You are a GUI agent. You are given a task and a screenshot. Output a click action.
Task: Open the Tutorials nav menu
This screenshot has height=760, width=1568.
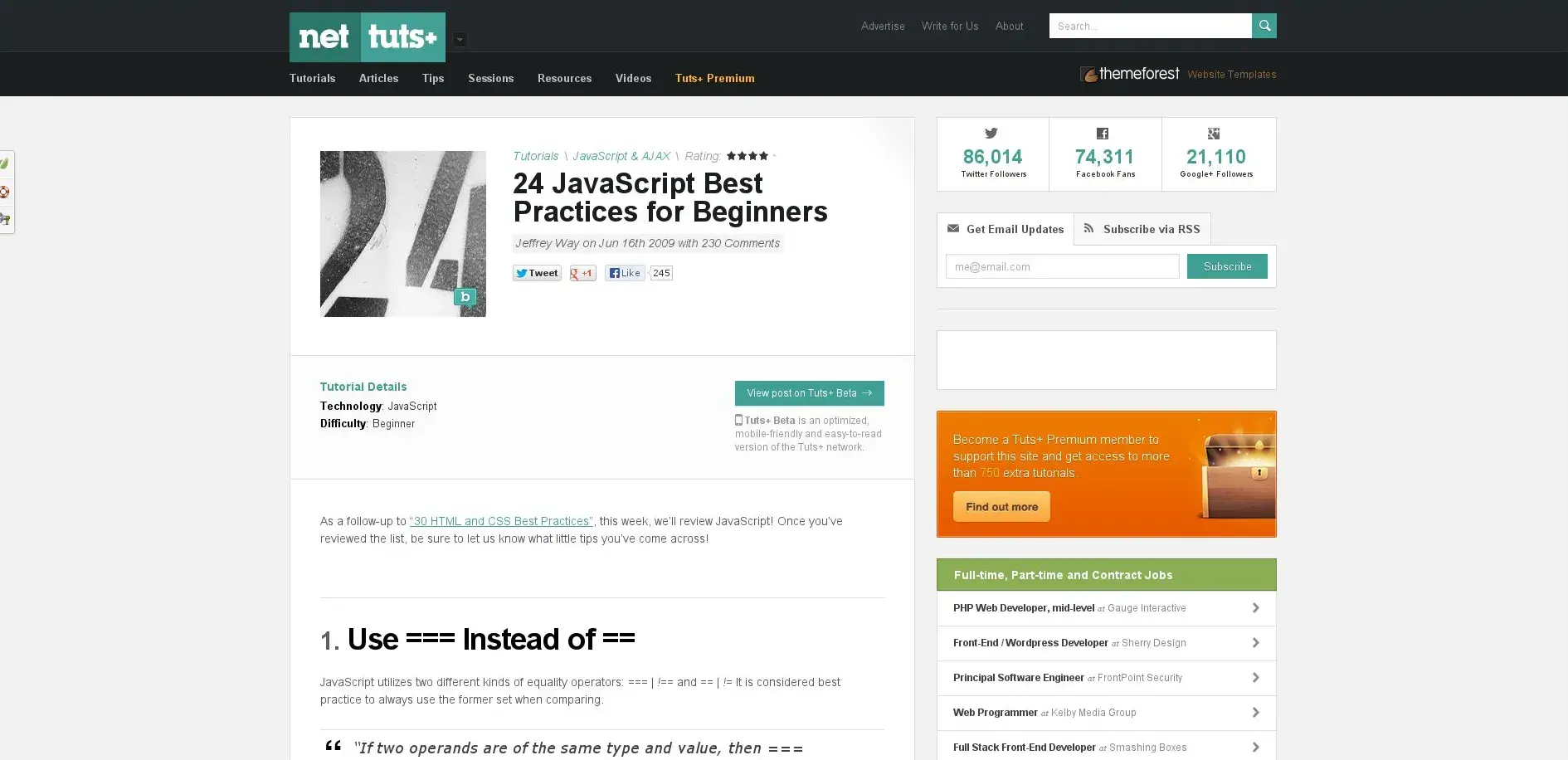[312, 78]
